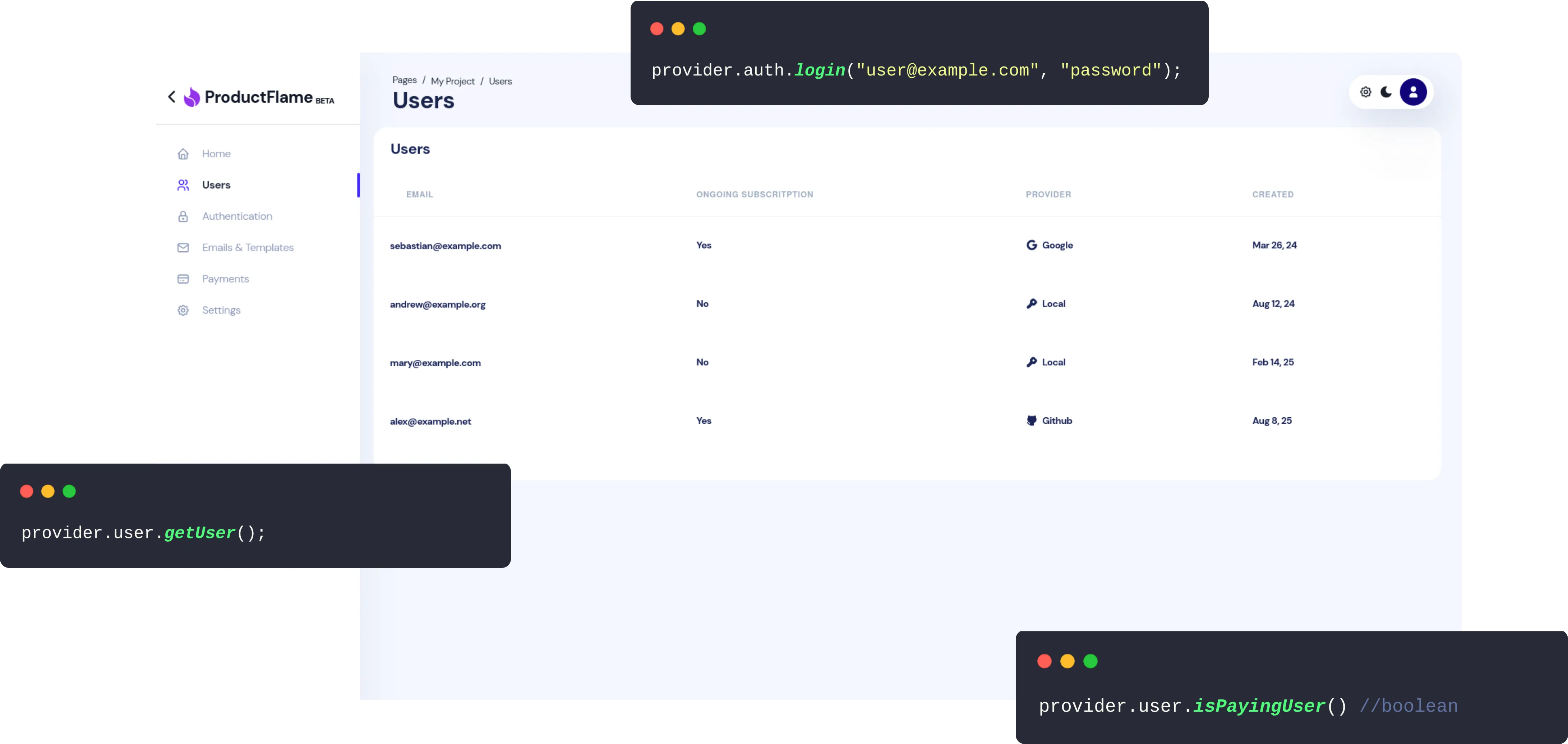Select the sebastian@example.com user row

click(x=445, y=246)
